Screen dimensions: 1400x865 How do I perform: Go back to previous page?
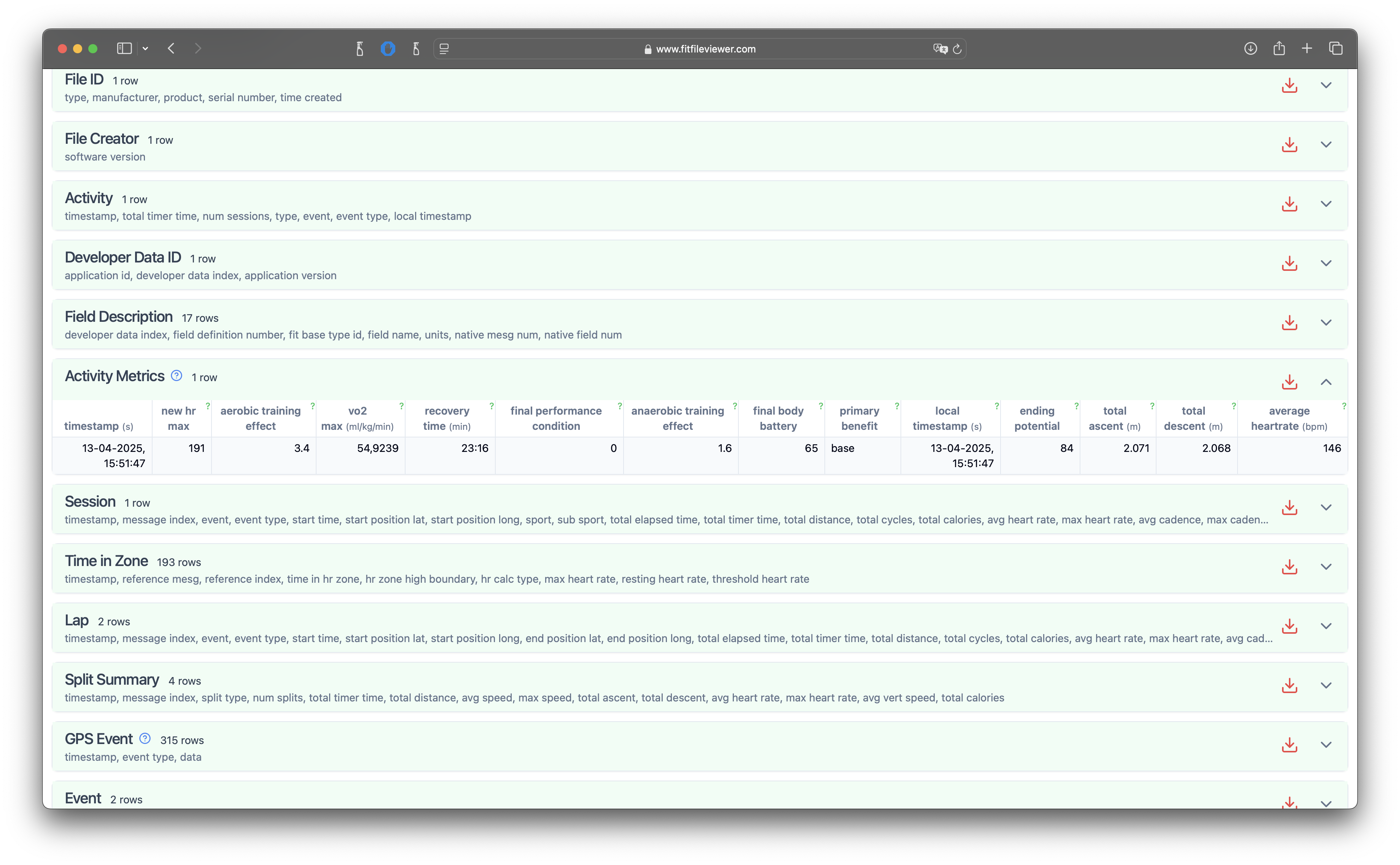click(x=171, y=49)
